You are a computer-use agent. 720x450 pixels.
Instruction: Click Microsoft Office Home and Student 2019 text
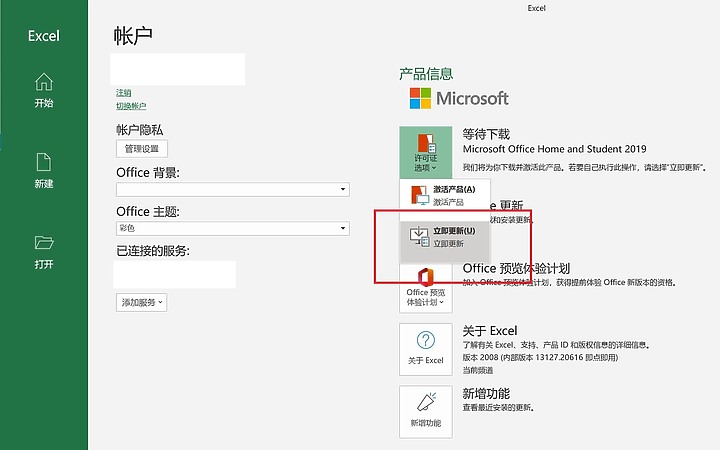554,149
